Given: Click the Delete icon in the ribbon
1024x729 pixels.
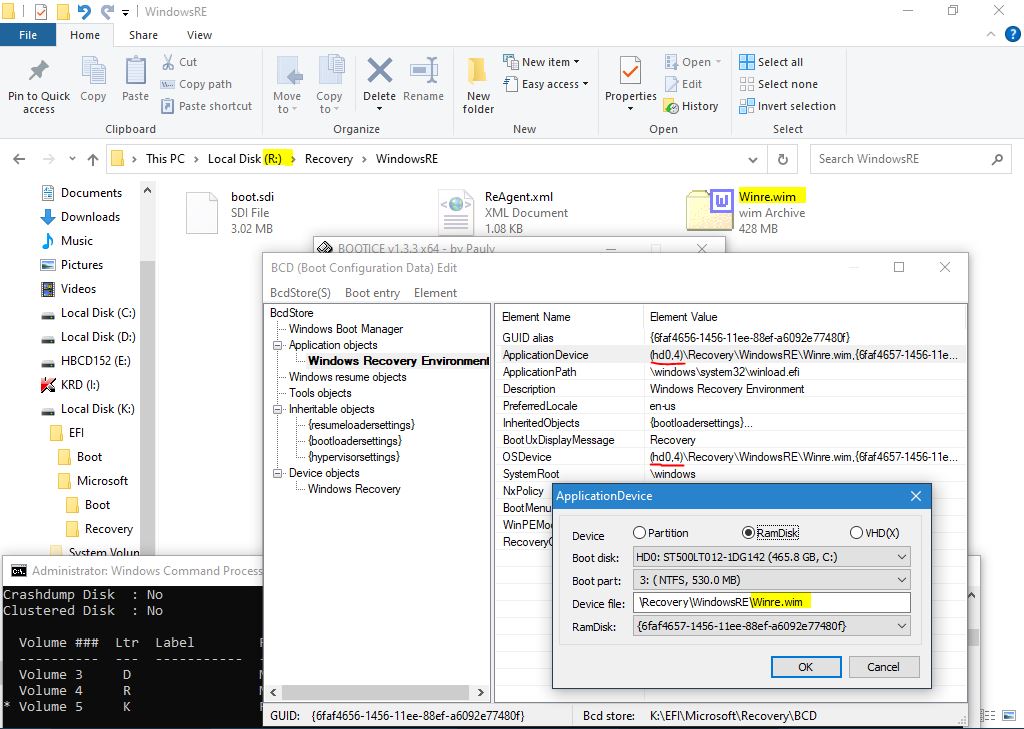Looking at the screenshot, I should (379, 73).
